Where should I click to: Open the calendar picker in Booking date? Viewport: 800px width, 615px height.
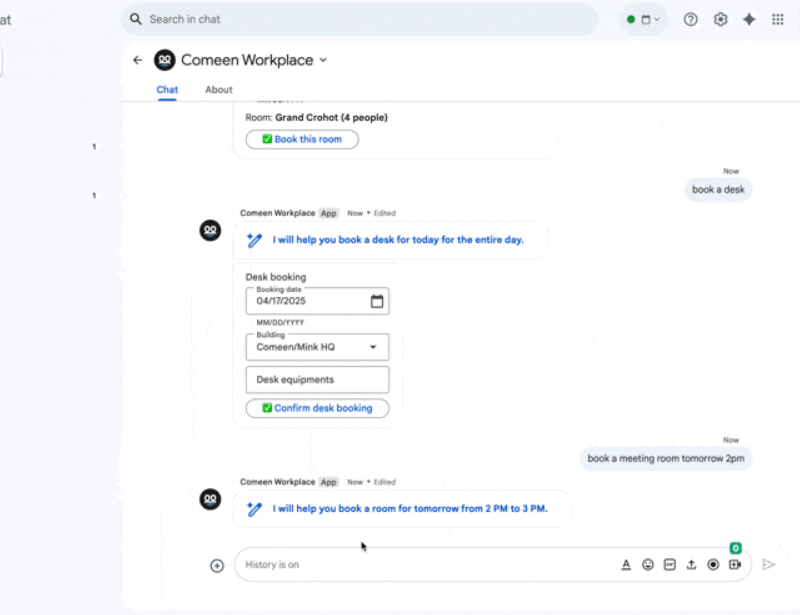point(377,301)
